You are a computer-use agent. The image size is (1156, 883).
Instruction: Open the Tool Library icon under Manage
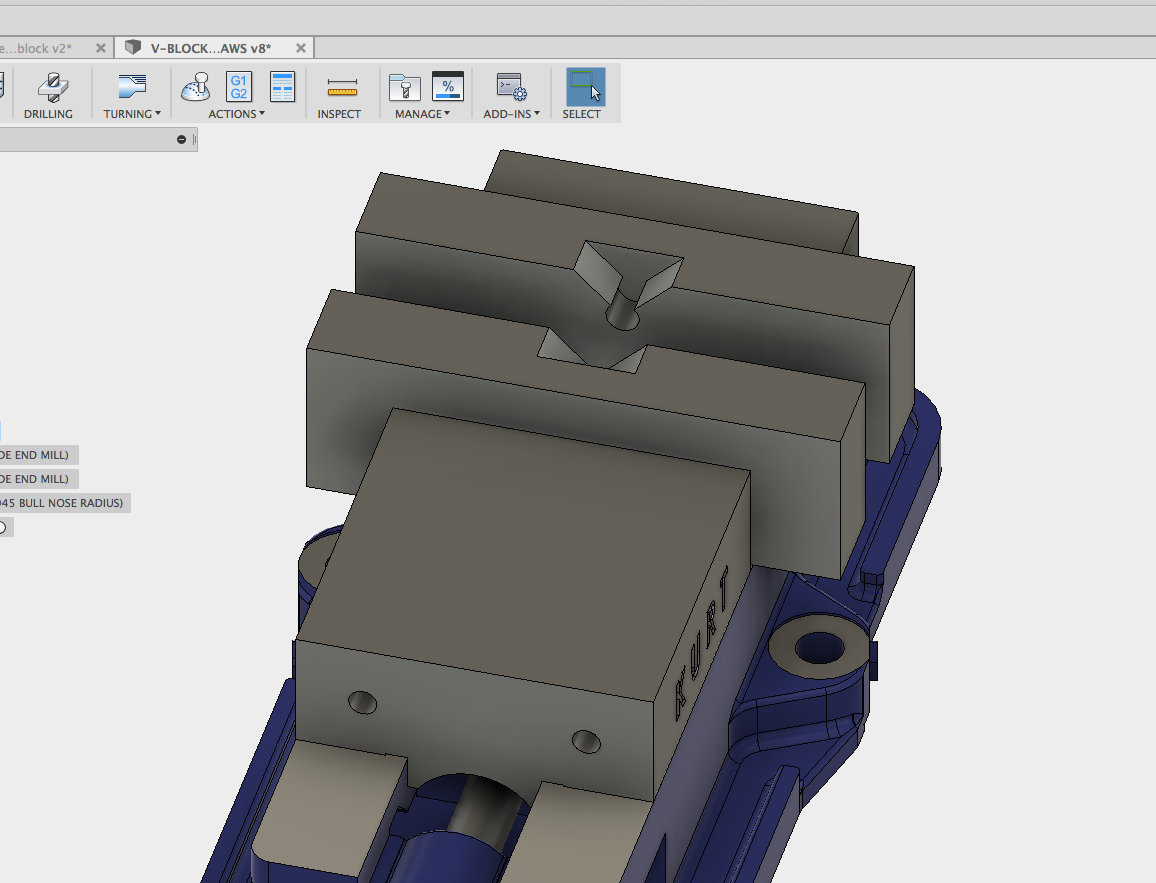[x=405, y=86]
